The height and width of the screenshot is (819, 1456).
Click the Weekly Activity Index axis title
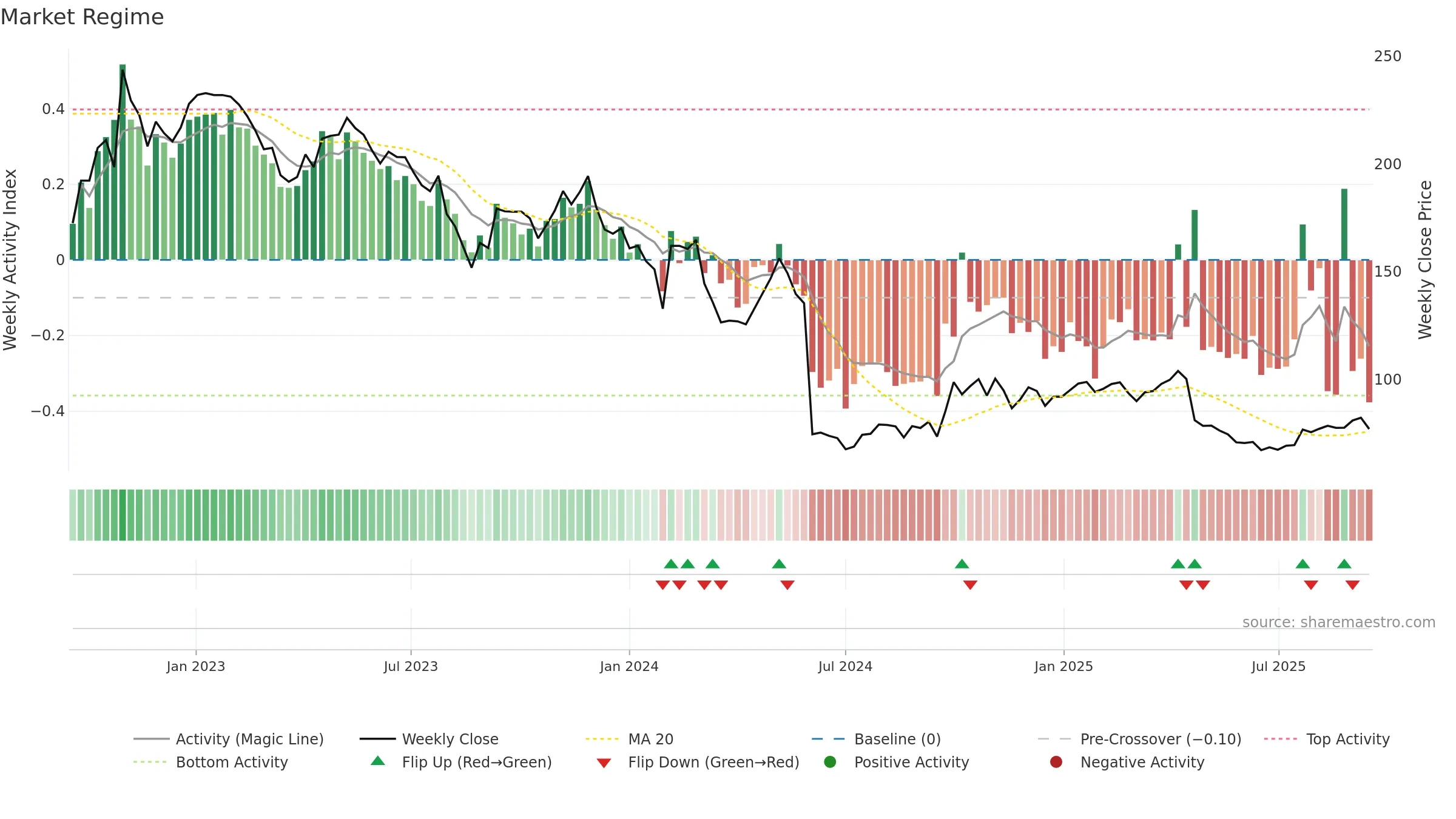(10, 260)
